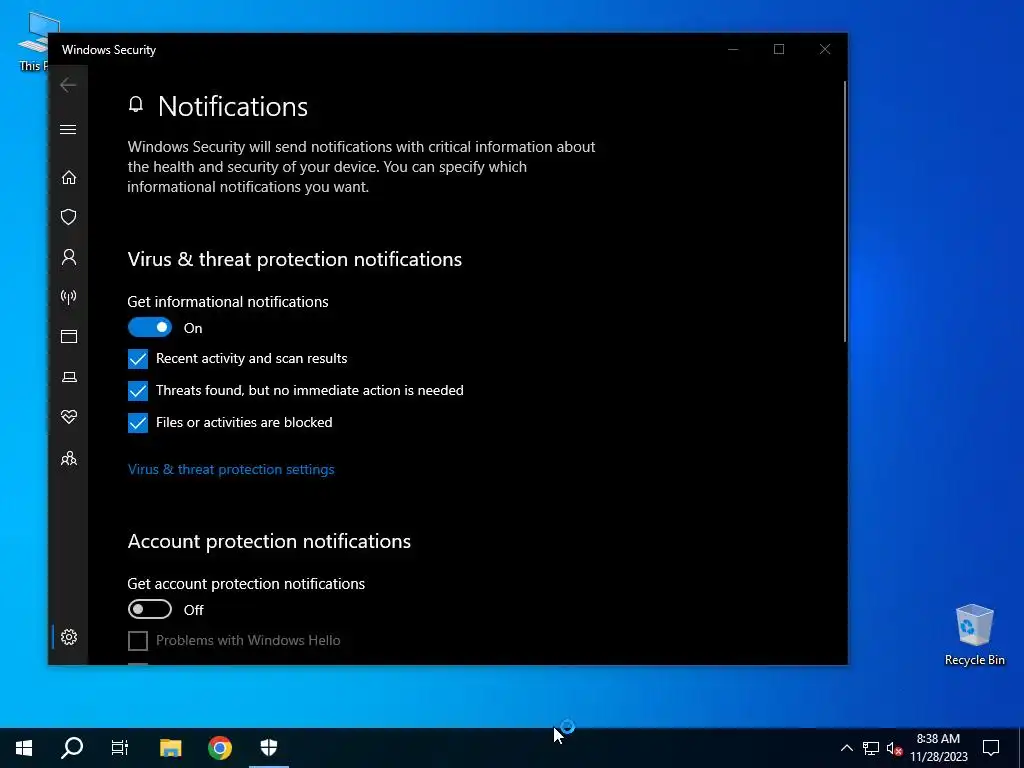Click Account protection notifications heading
The height and width of the screenshot is (768, 1024).
tap(269, 541)
